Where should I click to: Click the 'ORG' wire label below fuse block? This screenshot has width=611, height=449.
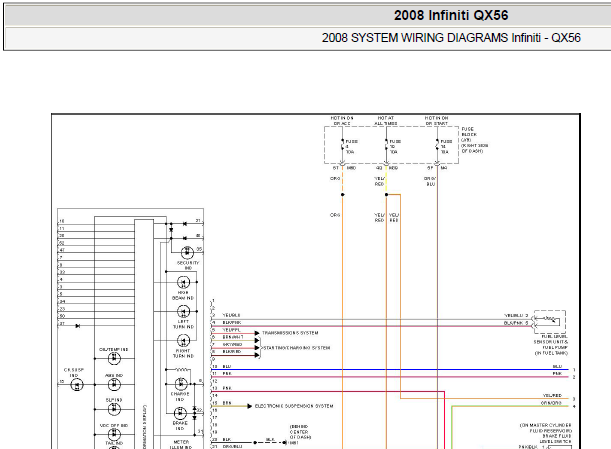tap(335, 179)
